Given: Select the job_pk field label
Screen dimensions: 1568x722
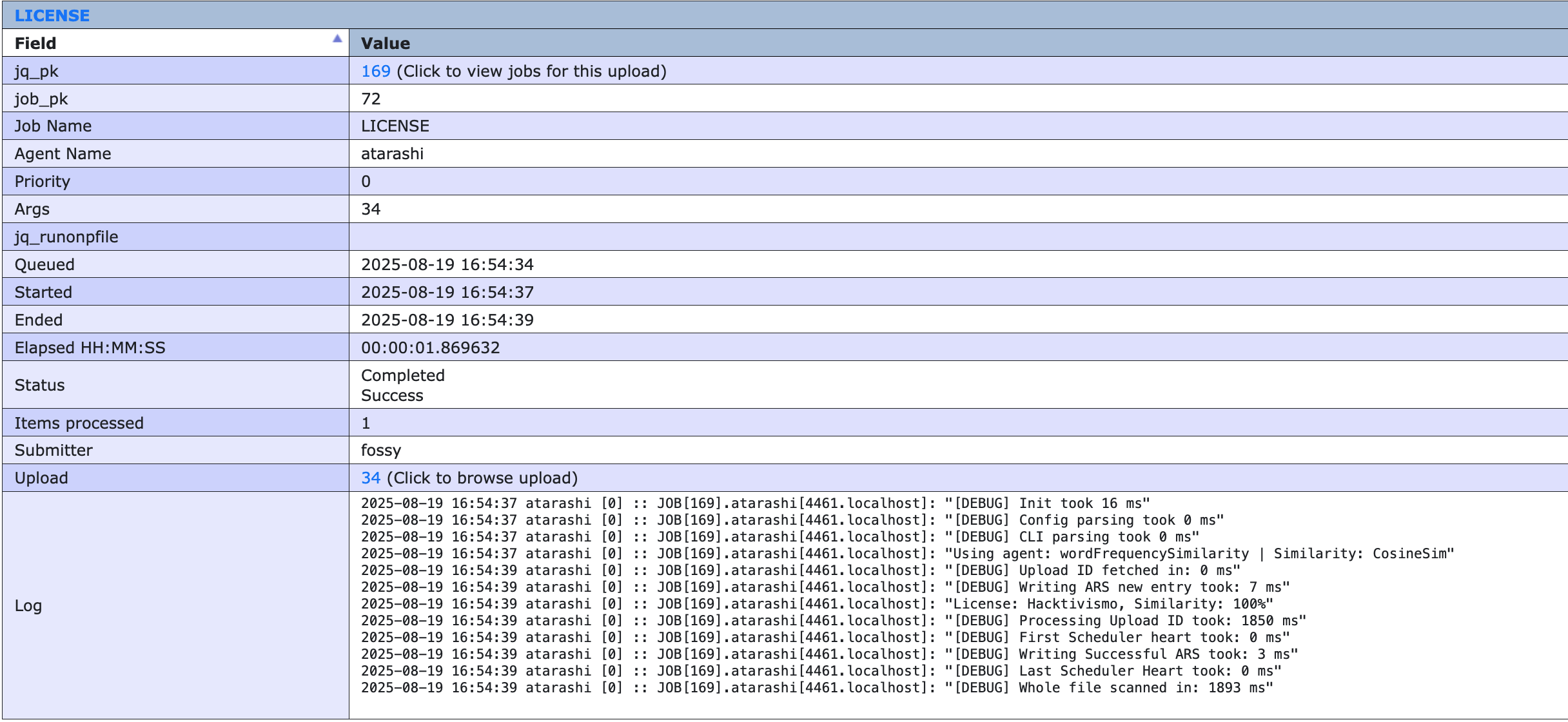Looking at the screenshot, I should [41, 99].
